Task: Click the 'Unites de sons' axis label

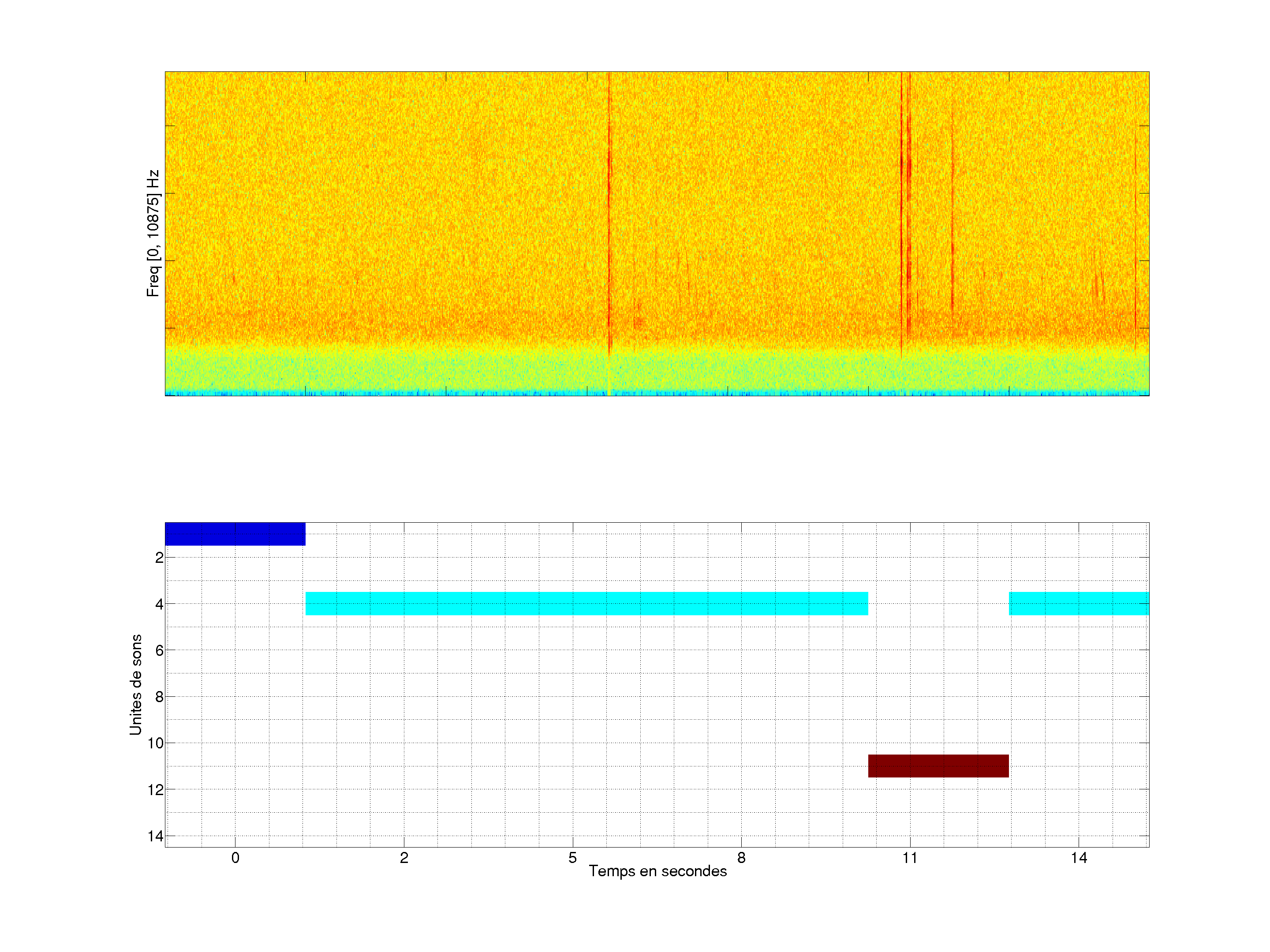Action: [x=135, y=684]
